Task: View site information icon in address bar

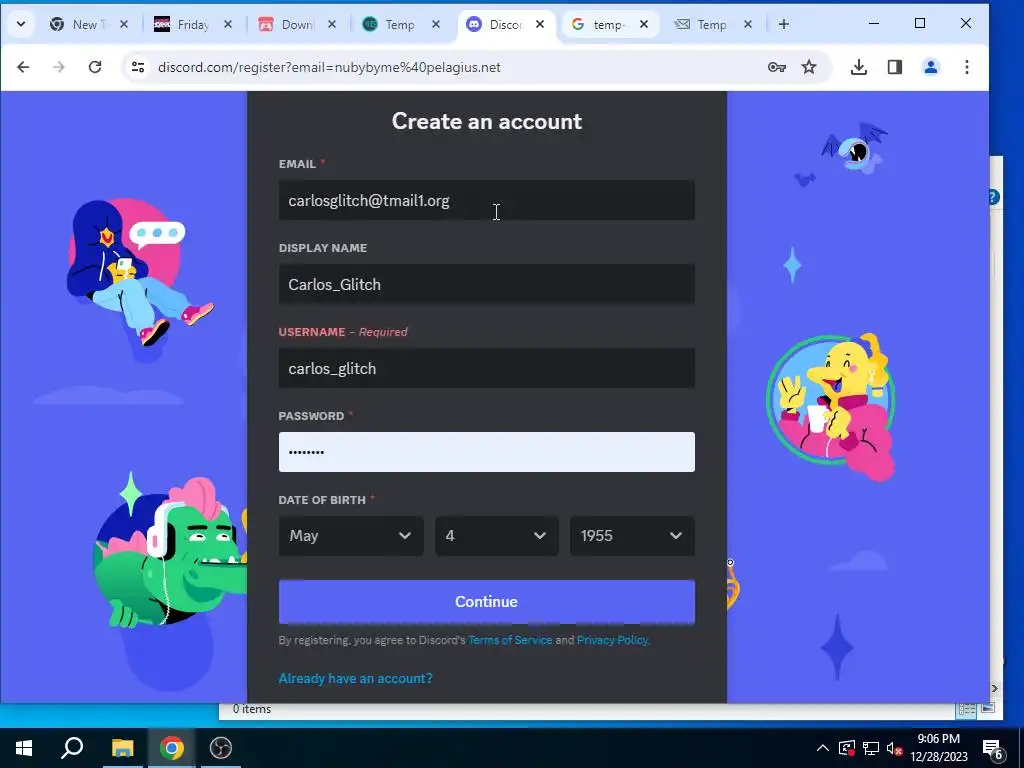Action: pos(138,67)
